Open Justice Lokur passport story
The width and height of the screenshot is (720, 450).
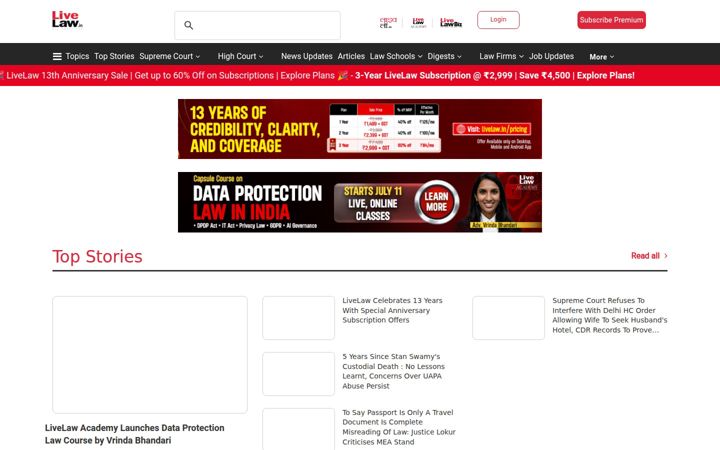click(399, 427)
